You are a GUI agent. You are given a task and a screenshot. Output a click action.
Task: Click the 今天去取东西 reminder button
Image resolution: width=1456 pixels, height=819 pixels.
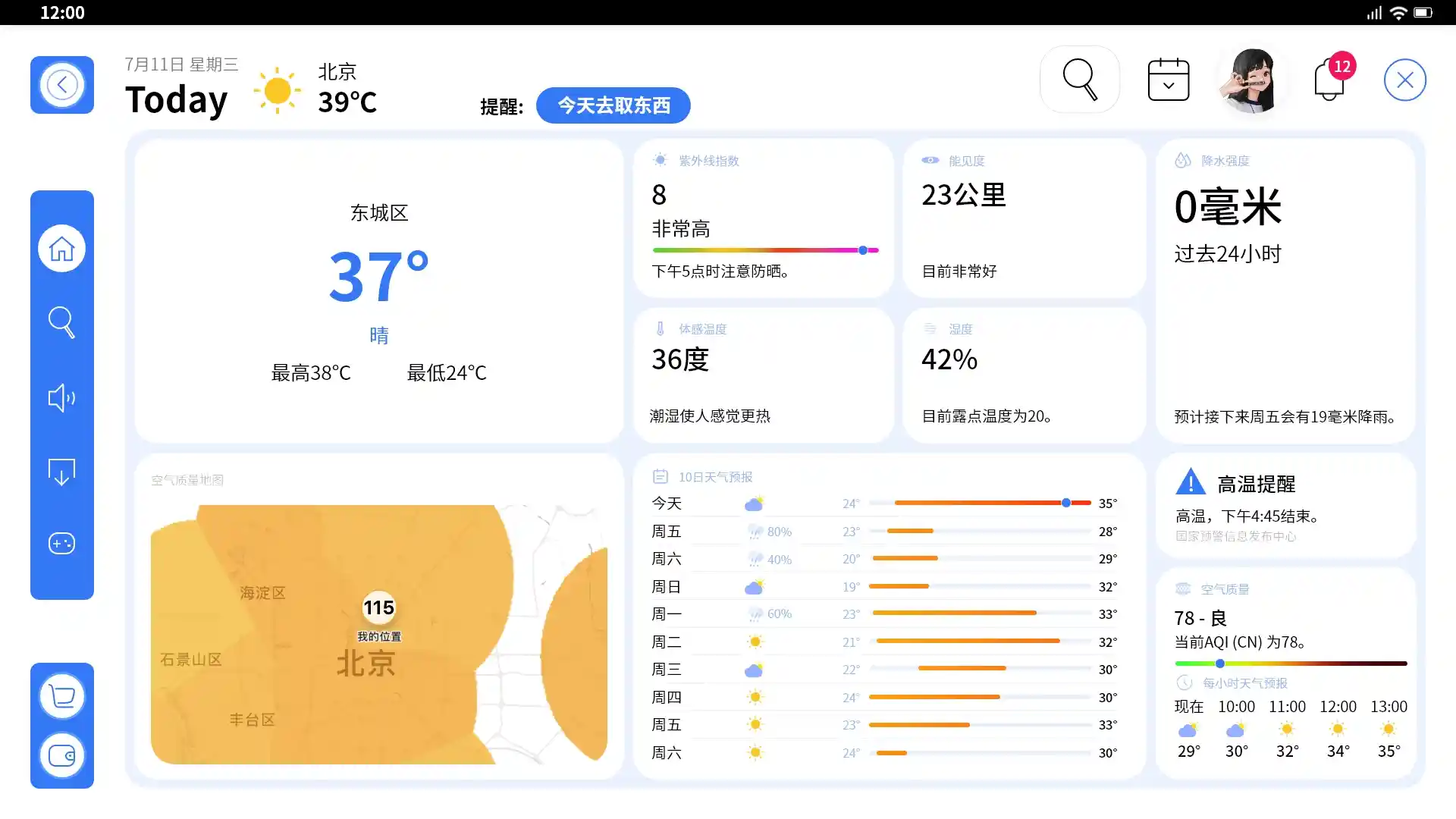tap(613, 105)
